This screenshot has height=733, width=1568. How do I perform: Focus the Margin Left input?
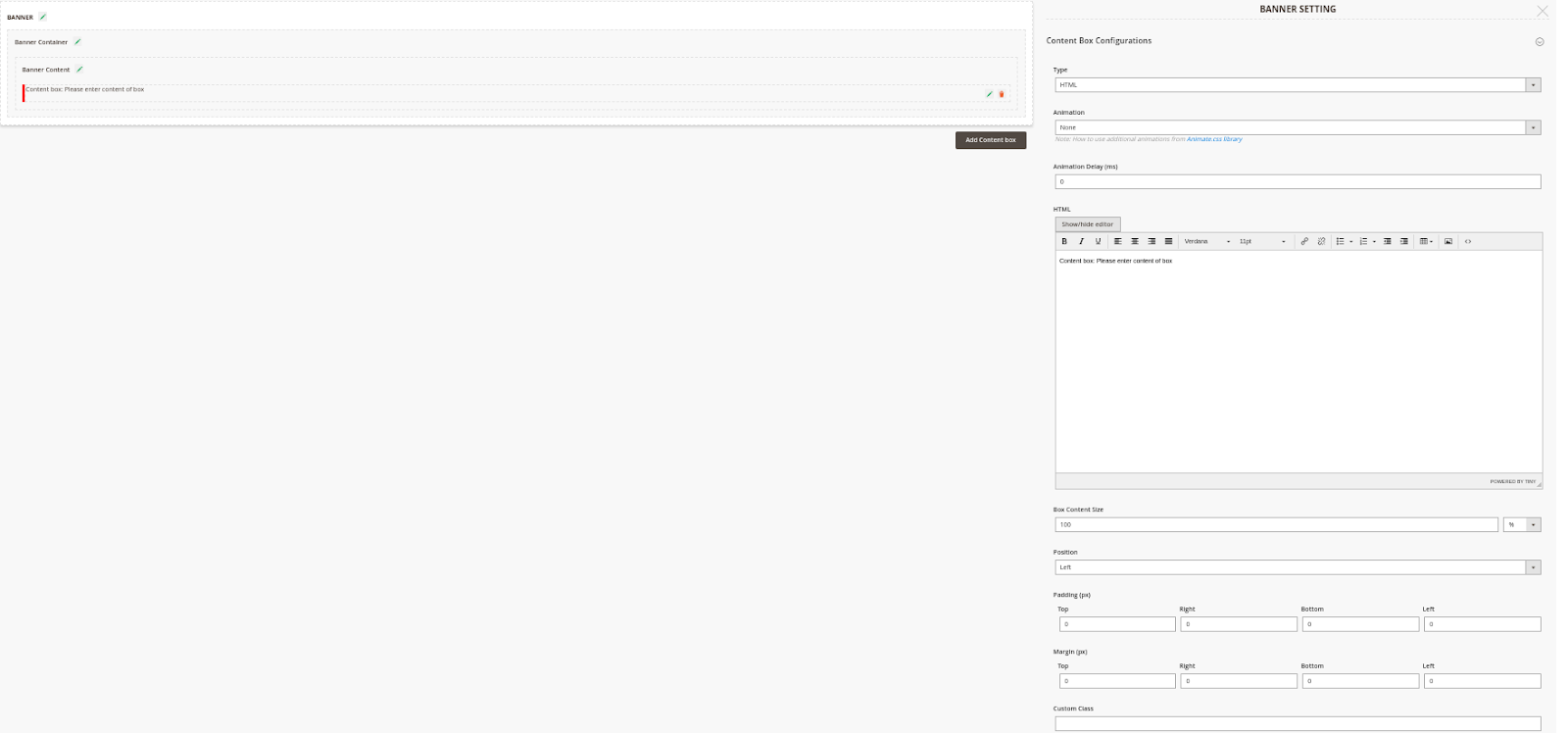(1483, 681)
